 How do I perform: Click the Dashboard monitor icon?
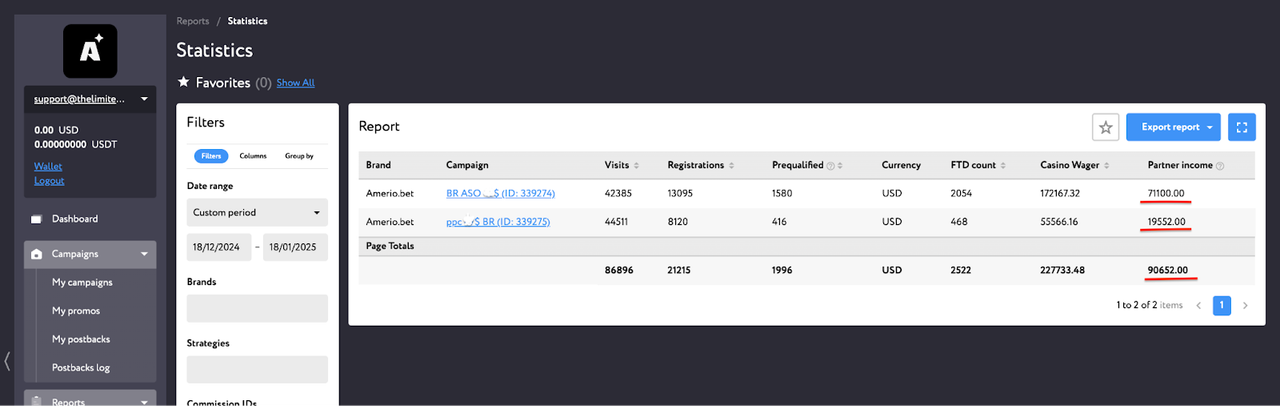click(x=36, y=219)
